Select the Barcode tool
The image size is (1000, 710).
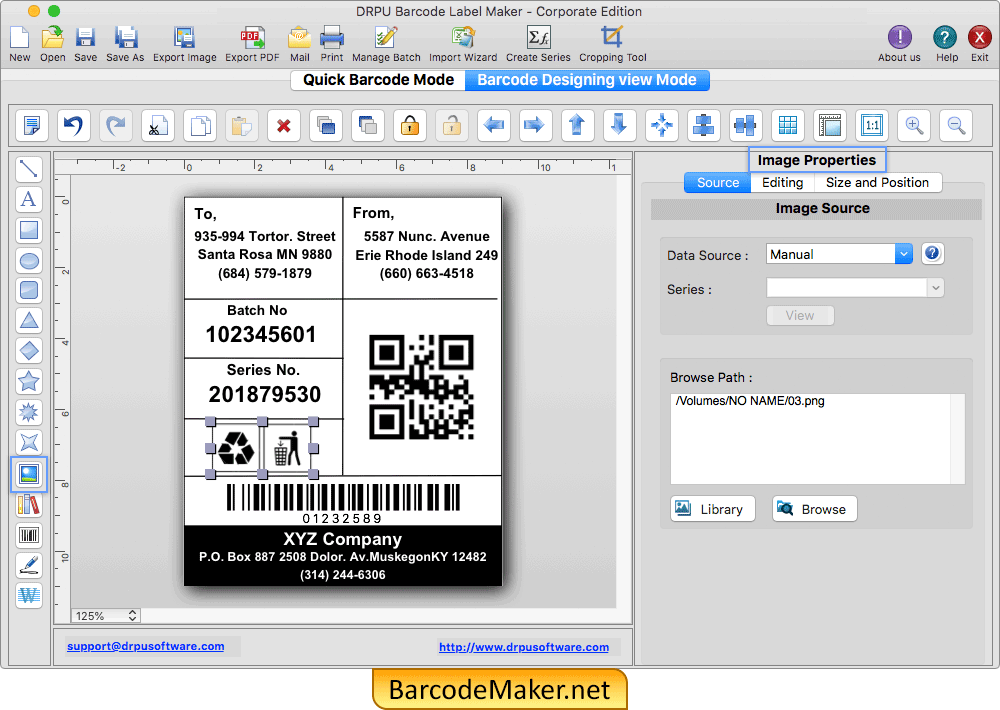click(29, 535)
